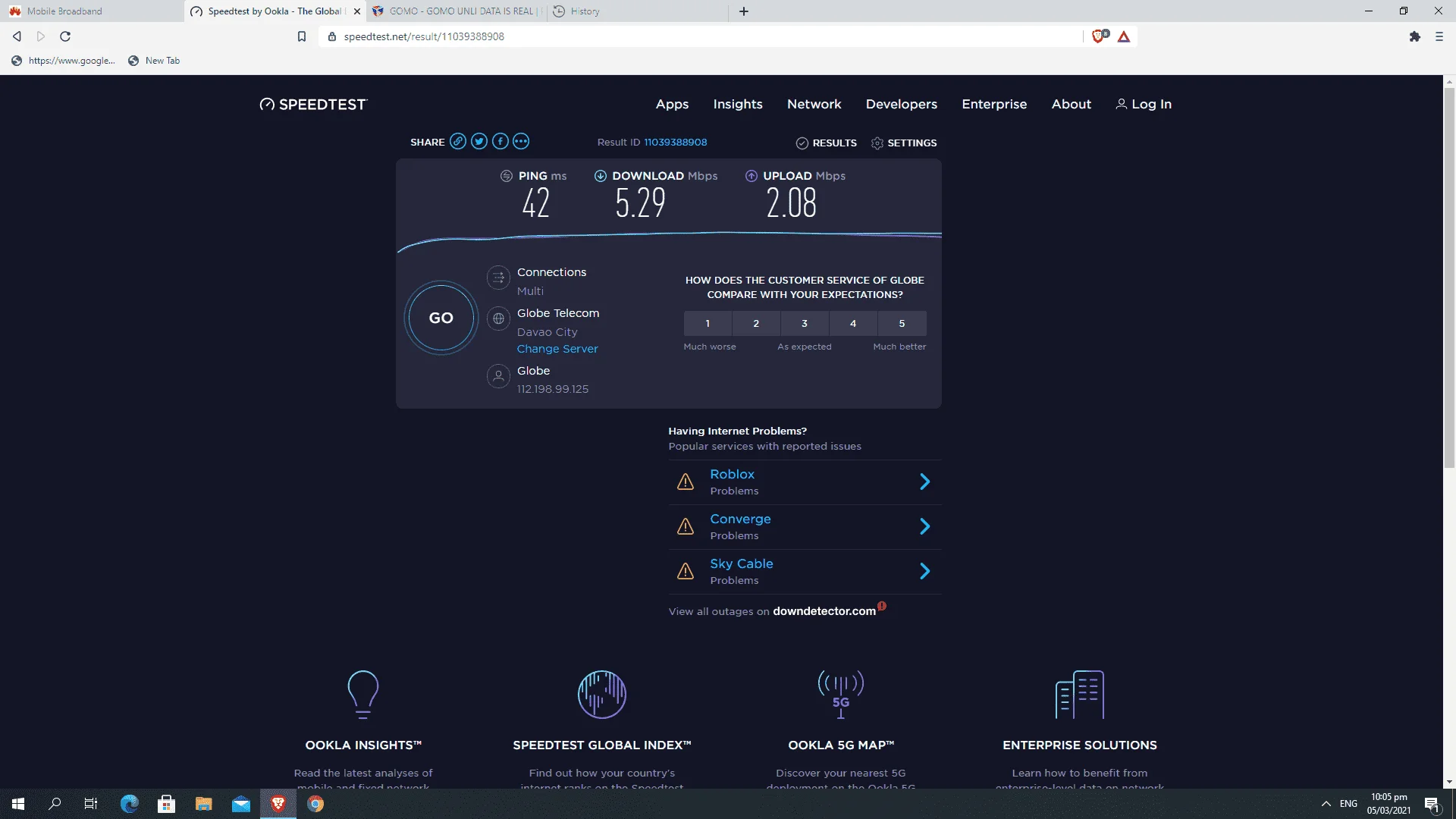Open the Developers menu

[901, 105]
